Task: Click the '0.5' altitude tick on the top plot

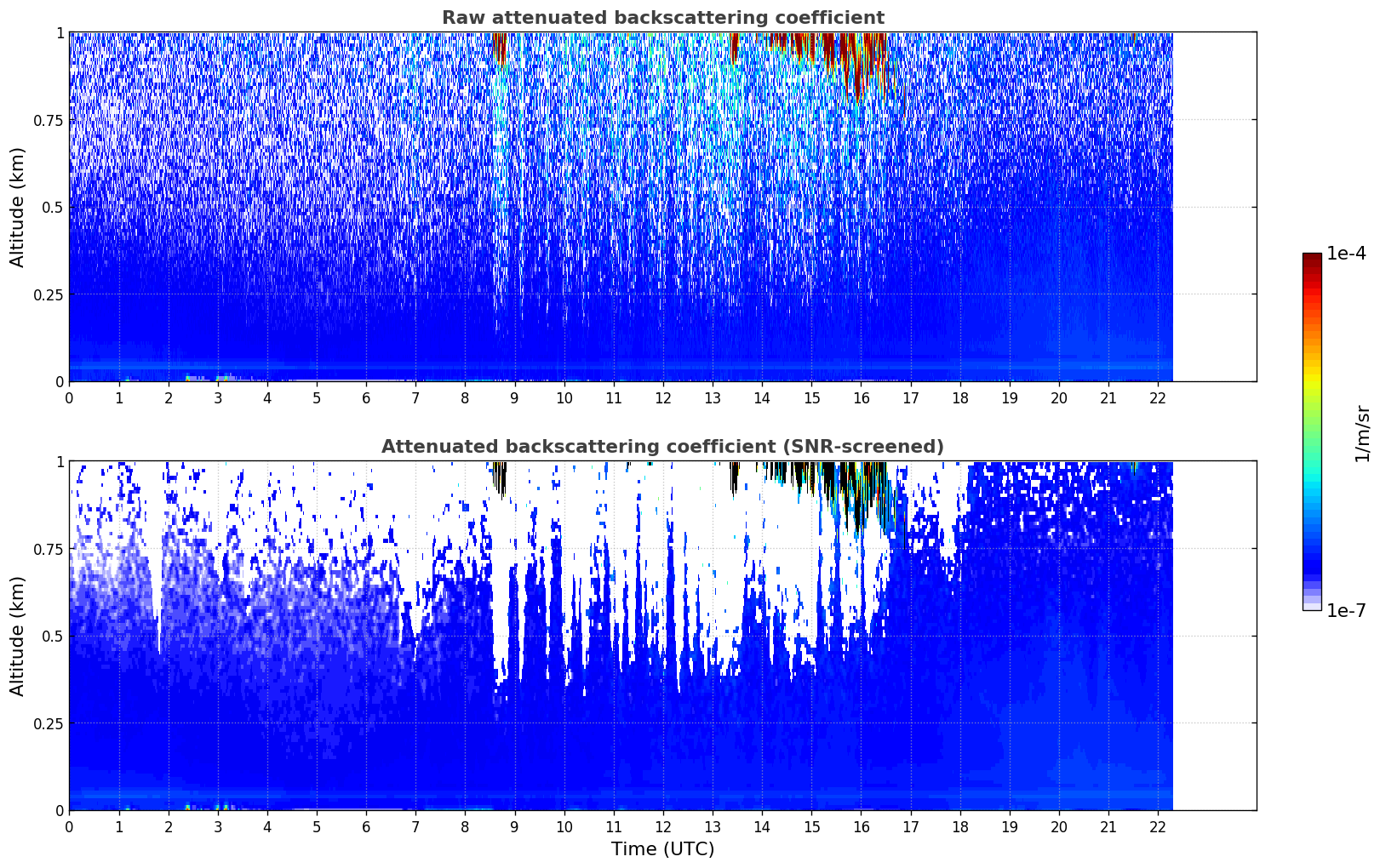Action: pos(53,208)
